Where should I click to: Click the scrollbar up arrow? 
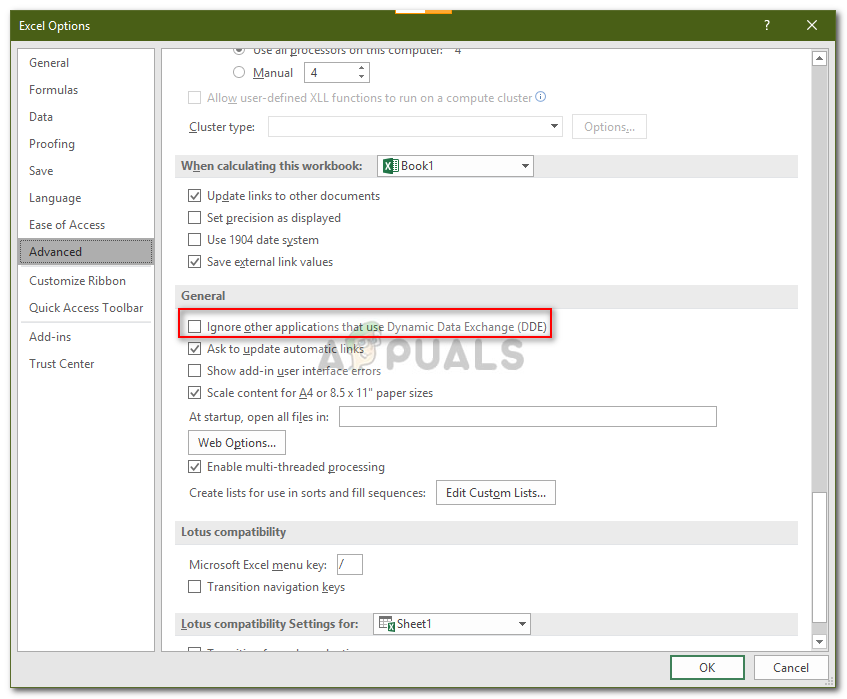(x=819, y=58)
